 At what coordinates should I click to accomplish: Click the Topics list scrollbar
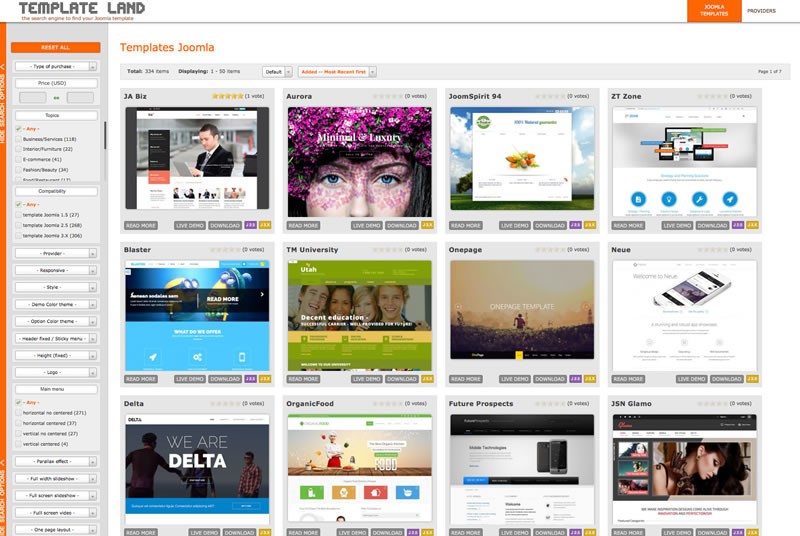(x=105, y=136)
